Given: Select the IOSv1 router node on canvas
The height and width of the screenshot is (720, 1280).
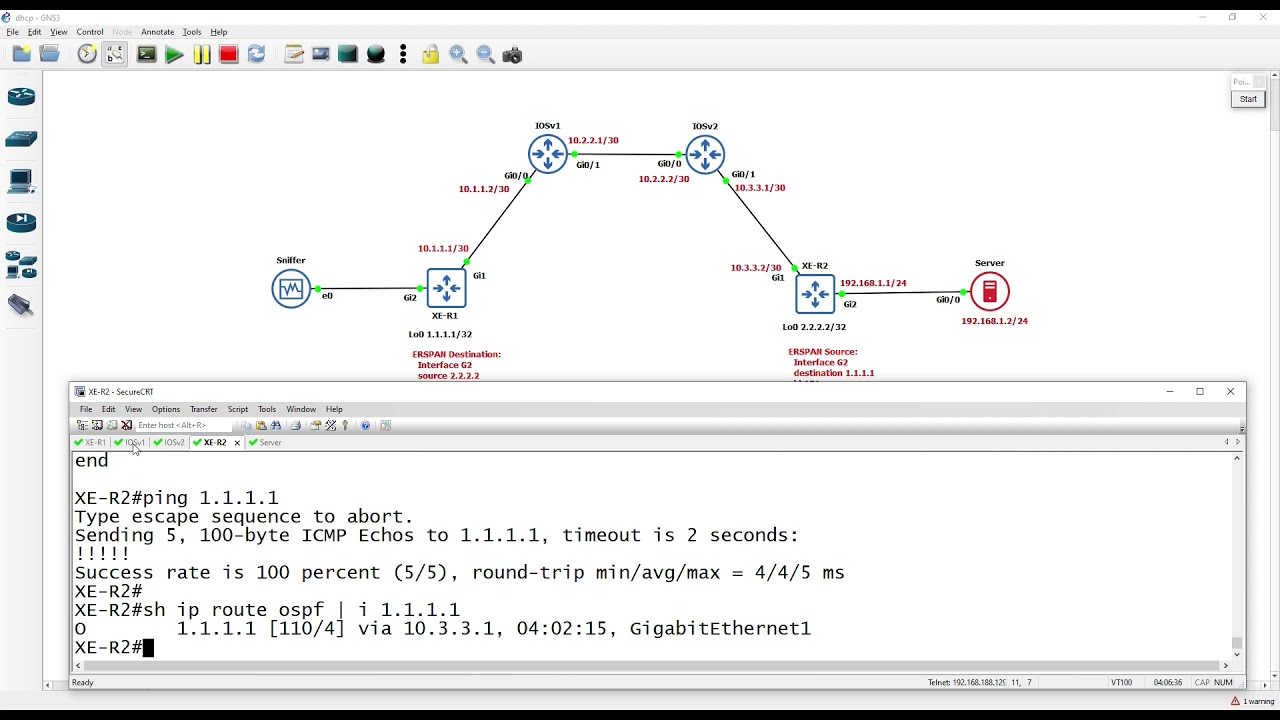Looking at the screenshot, I should point(548,154).
